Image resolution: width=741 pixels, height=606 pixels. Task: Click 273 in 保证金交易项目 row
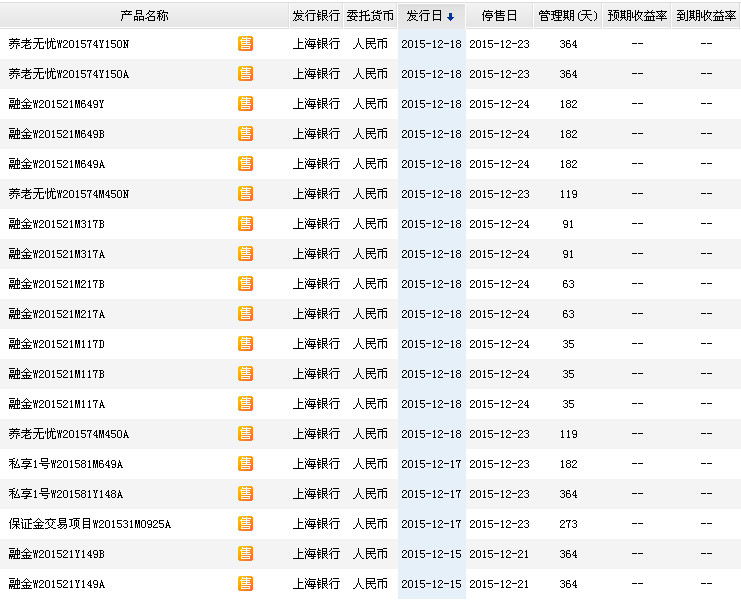(568, 524)
